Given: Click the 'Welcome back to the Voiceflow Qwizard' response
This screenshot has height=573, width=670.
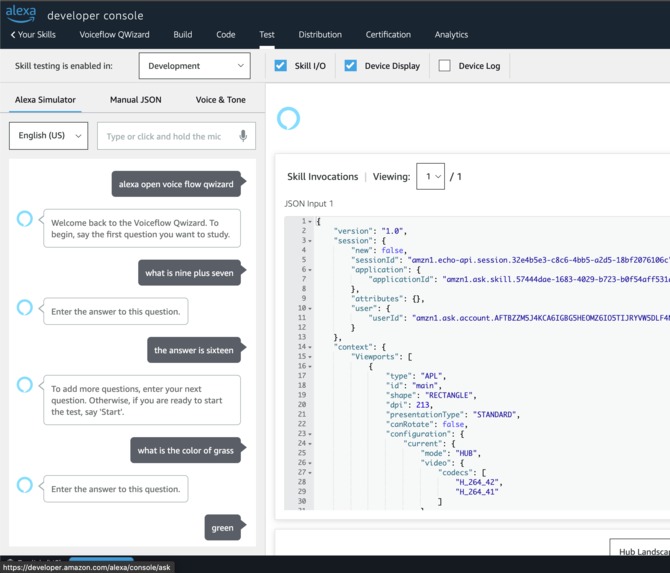Looking at the screenshot, I should 142,228.
